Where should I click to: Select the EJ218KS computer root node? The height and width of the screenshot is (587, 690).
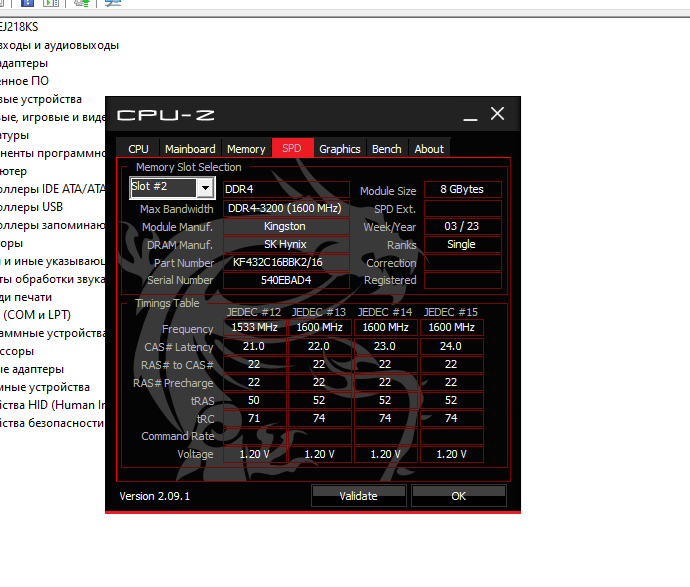click(19, 27)
